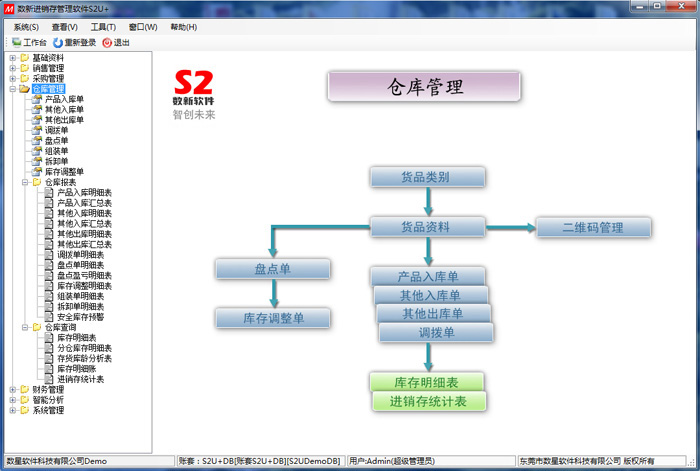Viewport: 700px width, 471px height.
Task: Click the 重新登录 re-login icon
Action: 58,42
